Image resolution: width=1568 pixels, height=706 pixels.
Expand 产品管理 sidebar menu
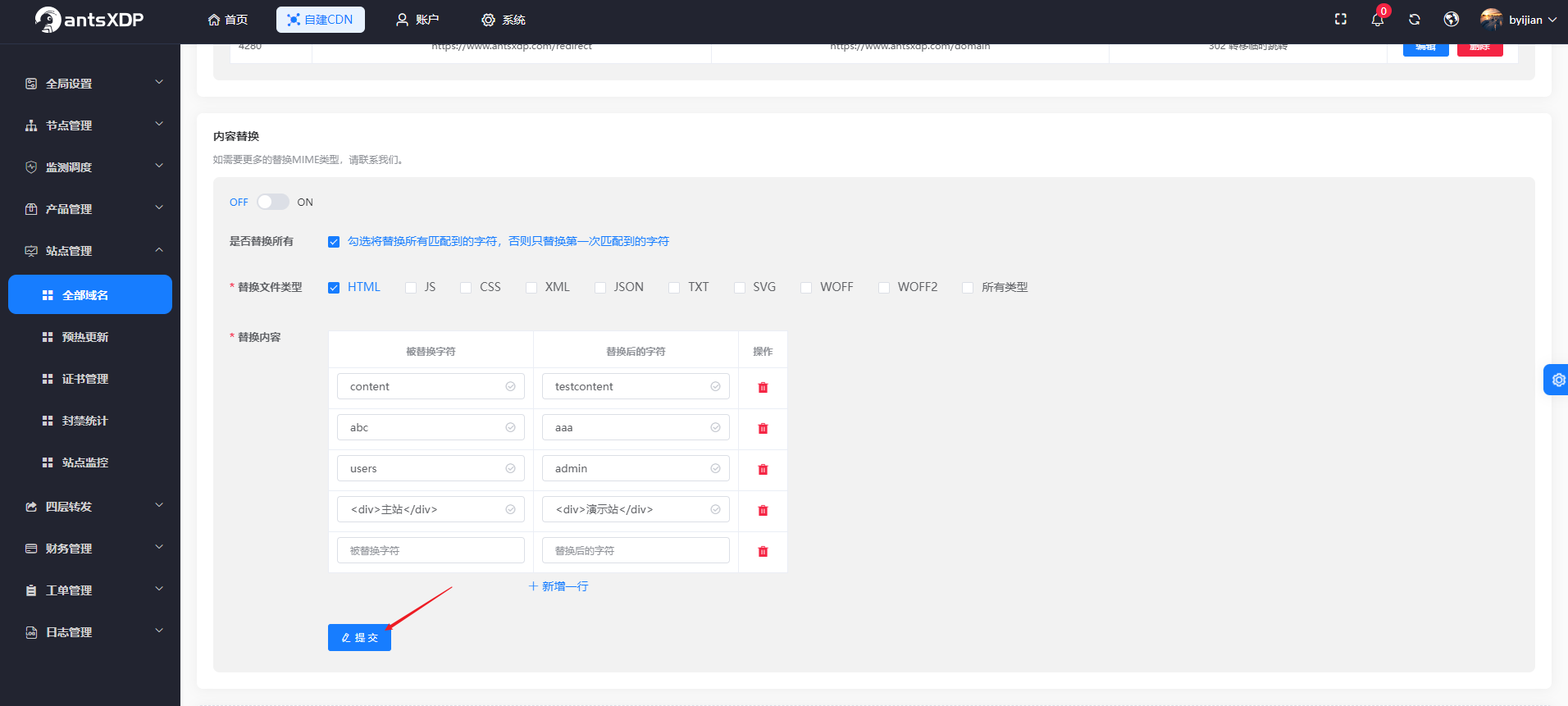tap(90, 209)
